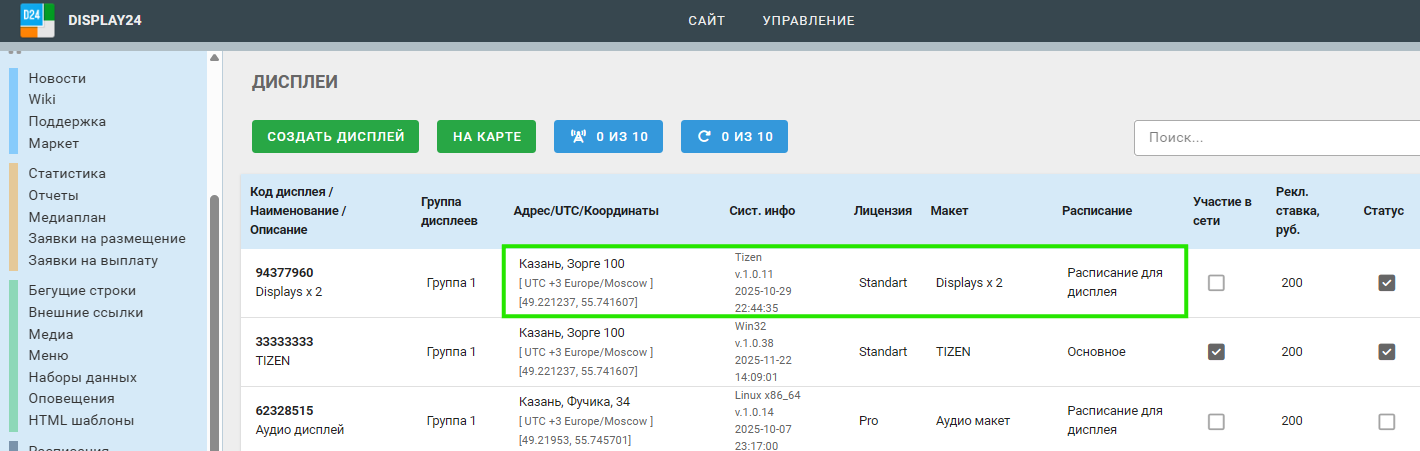The height and width of the screenshot is (451, 1420).
Task: Open Новости in the sidebar
Action: coord(57,78)
